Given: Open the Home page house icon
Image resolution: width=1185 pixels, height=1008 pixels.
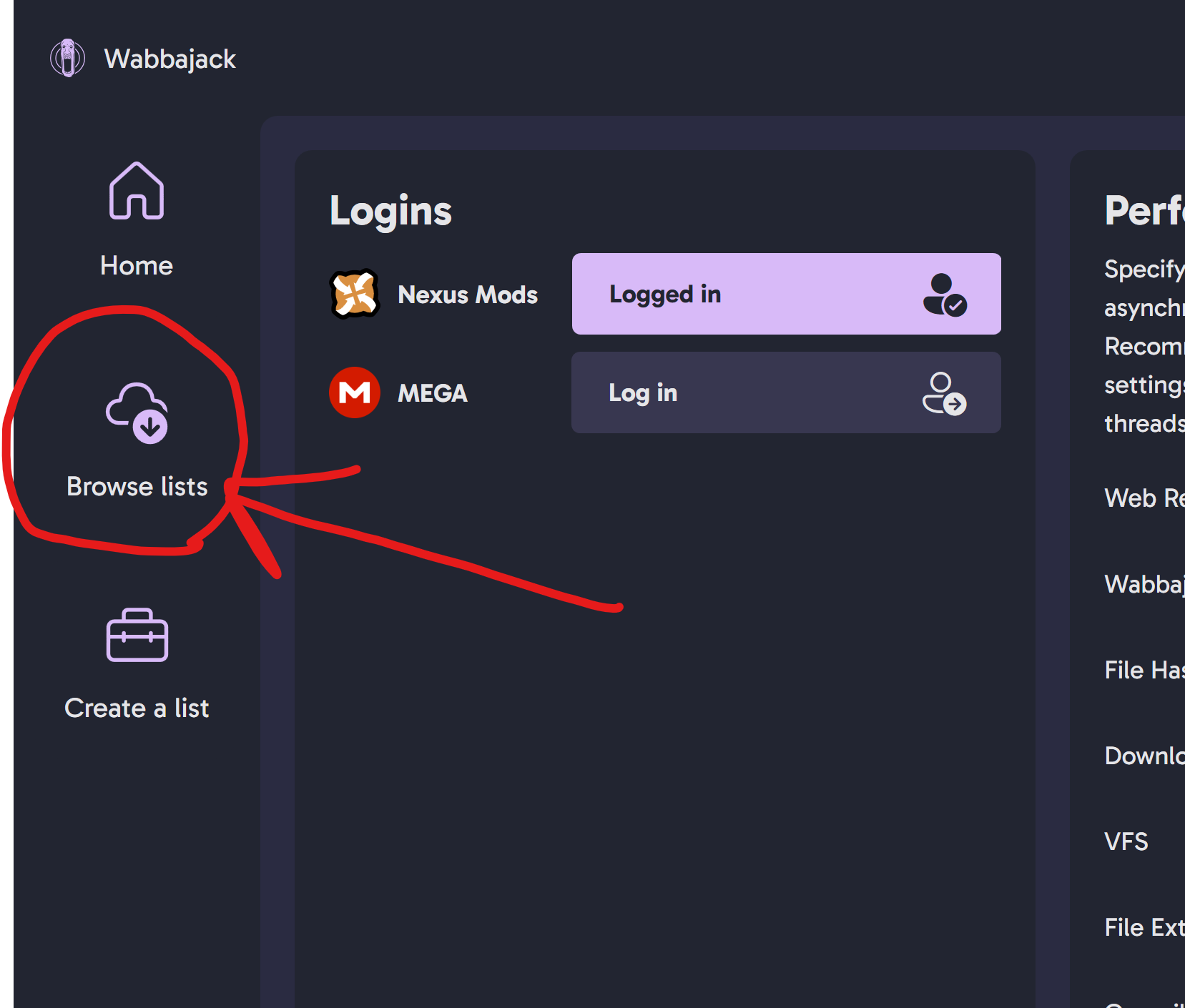Looking at the screenshot, I should pos(137,190).
